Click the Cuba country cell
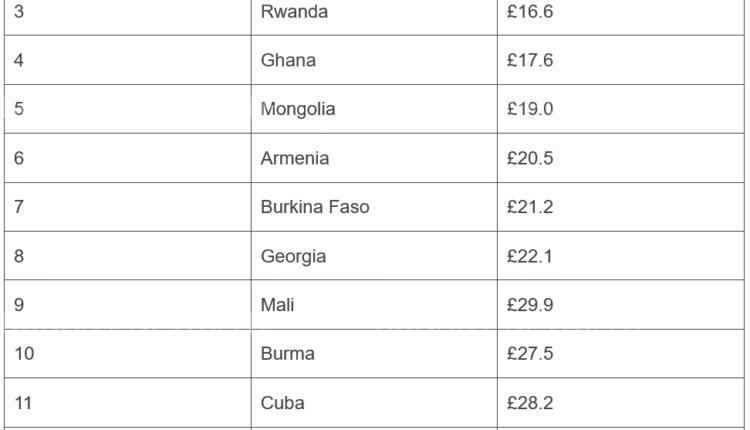This screenshot has width=750, height=430. (282, 403)
